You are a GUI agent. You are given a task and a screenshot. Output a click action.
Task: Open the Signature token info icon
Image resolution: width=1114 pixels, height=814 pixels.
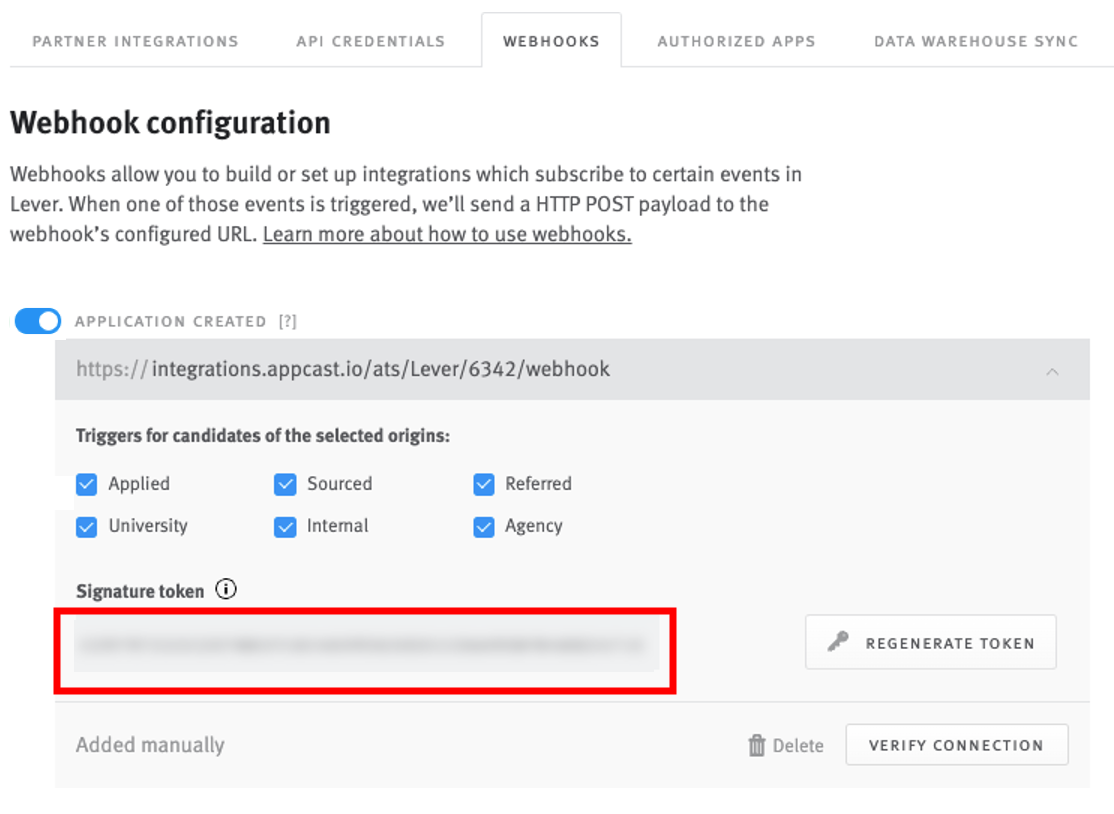pyautogui.click(x=227, y=589)
